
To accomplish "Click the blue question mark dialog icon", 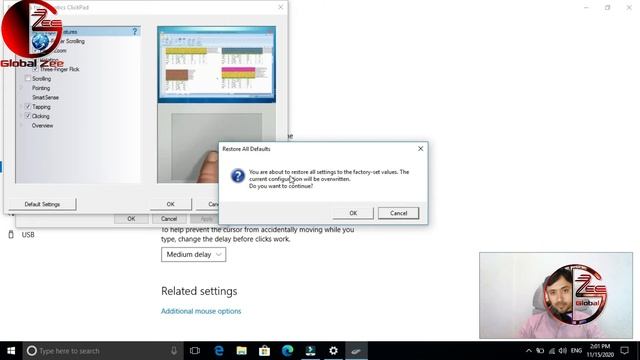I will pos(238,176).
